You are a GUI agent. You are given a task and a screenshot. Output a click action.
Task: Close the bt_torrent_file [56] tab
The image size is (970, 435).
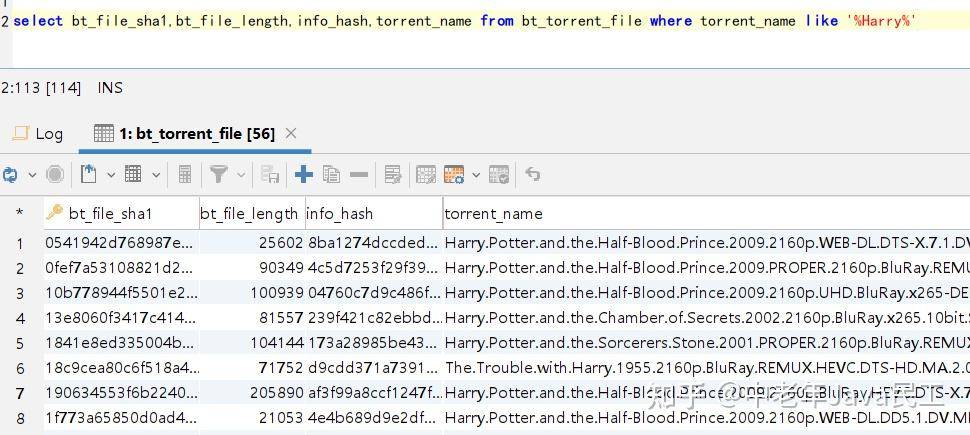[x=291, y=133]
